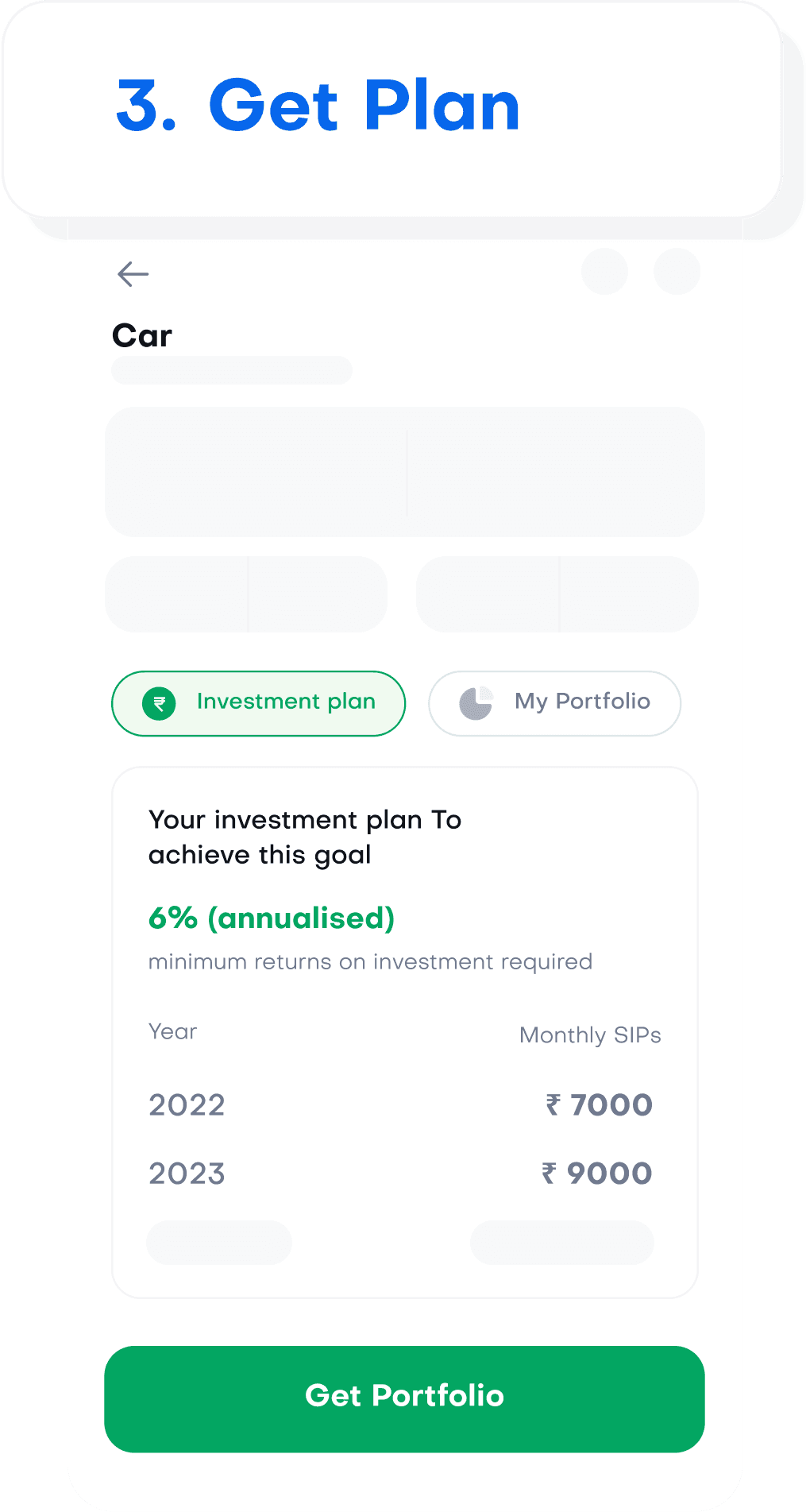The height and width of the screenshot is (1512, 806).
Task: Select the Investment plan tab label
Action: click(x=286, y=702)
